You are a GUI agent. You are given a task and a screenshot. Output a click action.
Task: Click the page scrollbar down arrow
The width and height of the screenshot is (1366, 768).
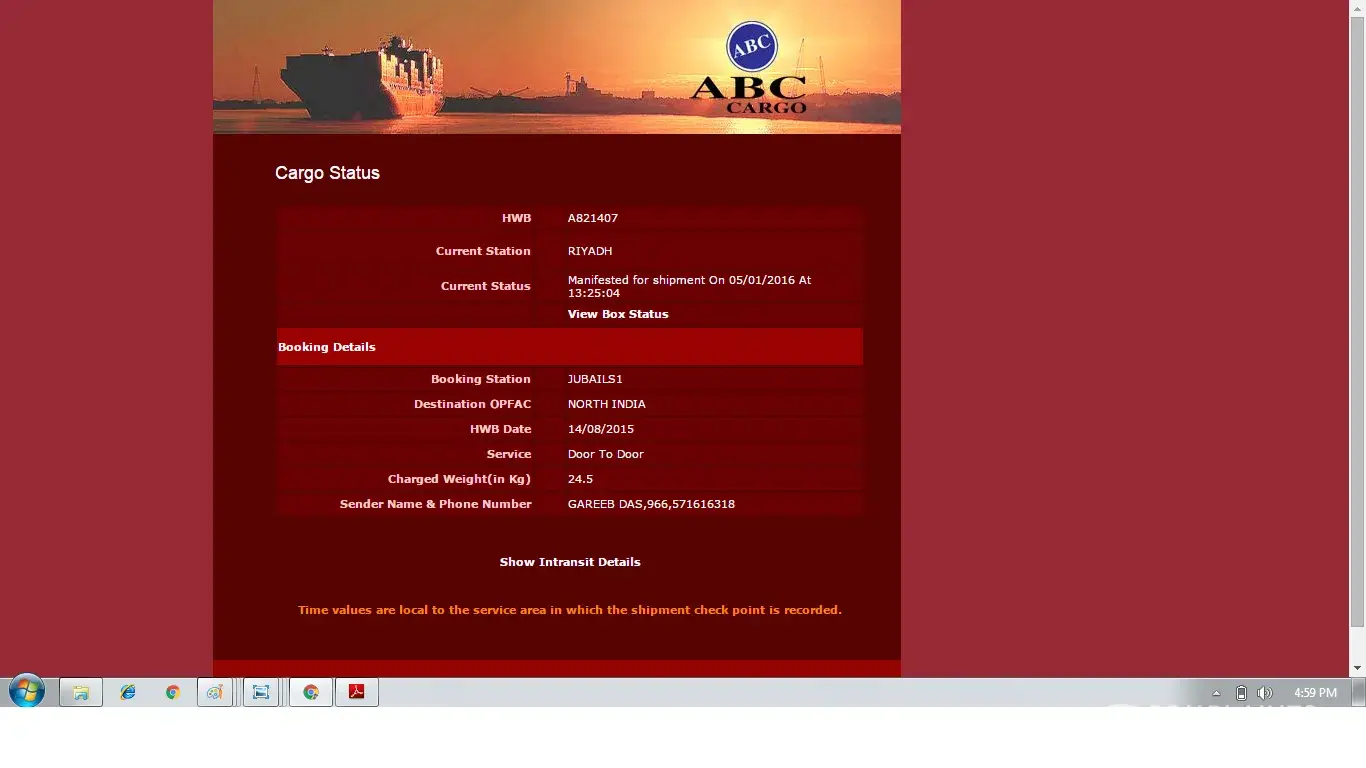pyautogui.click(x=1357, y=668)
